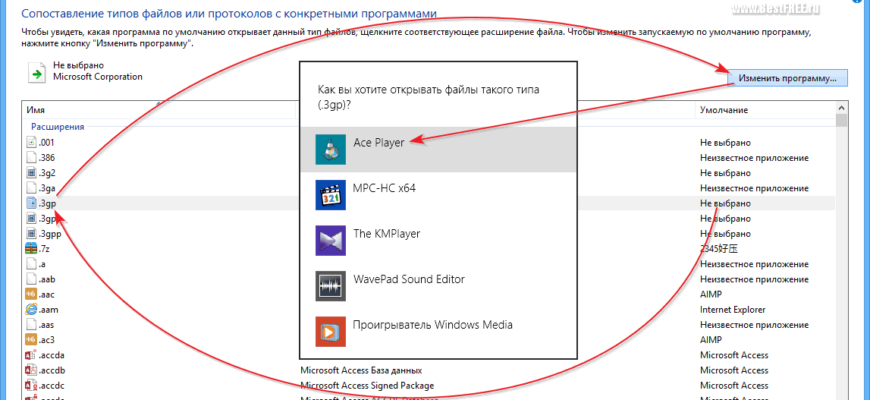Click Неизвестное приложение in the .aas row
This screenshot has height=400, width=870.
point(754,325)
